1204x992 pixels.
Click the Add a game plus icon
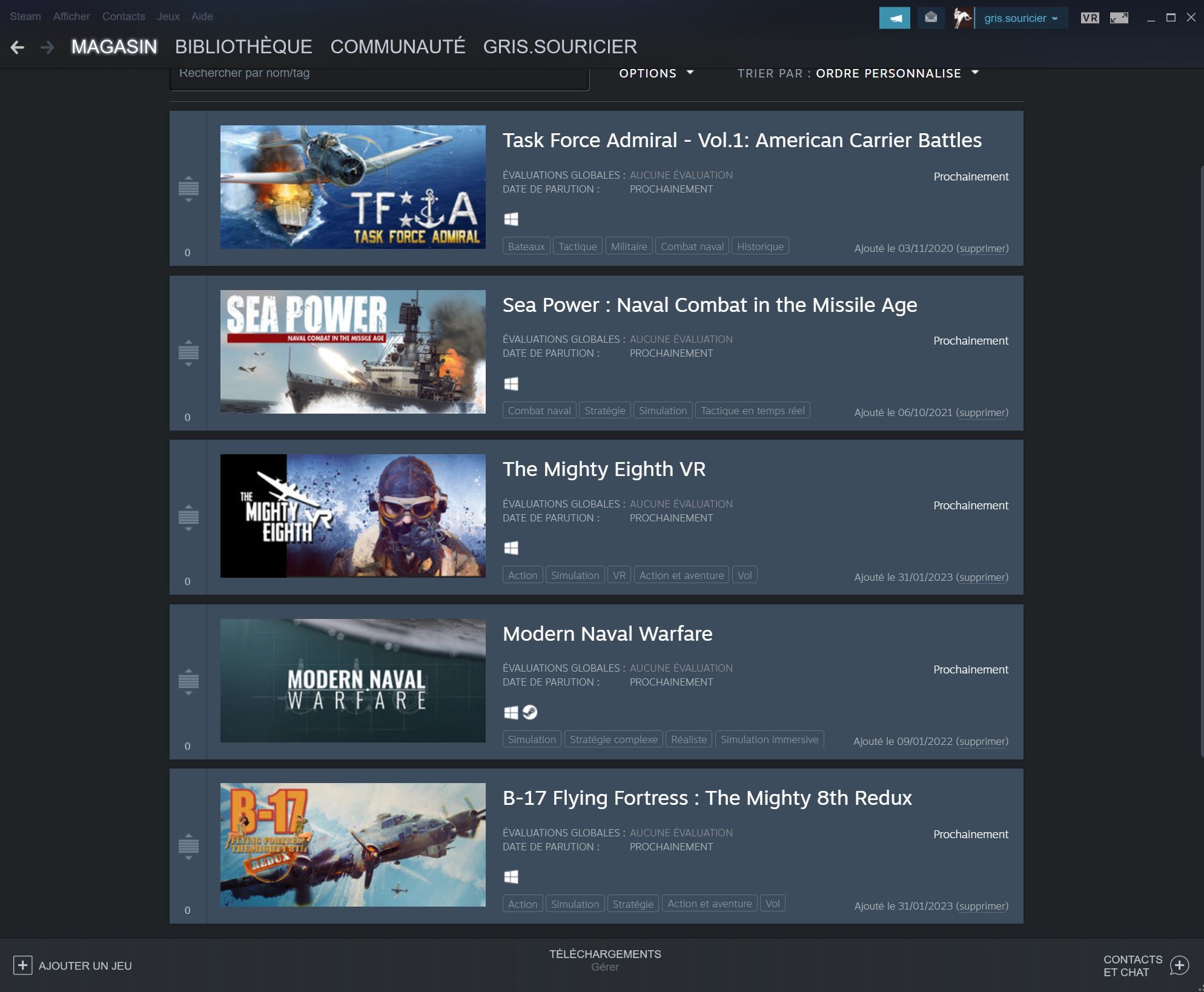point(23,965)
